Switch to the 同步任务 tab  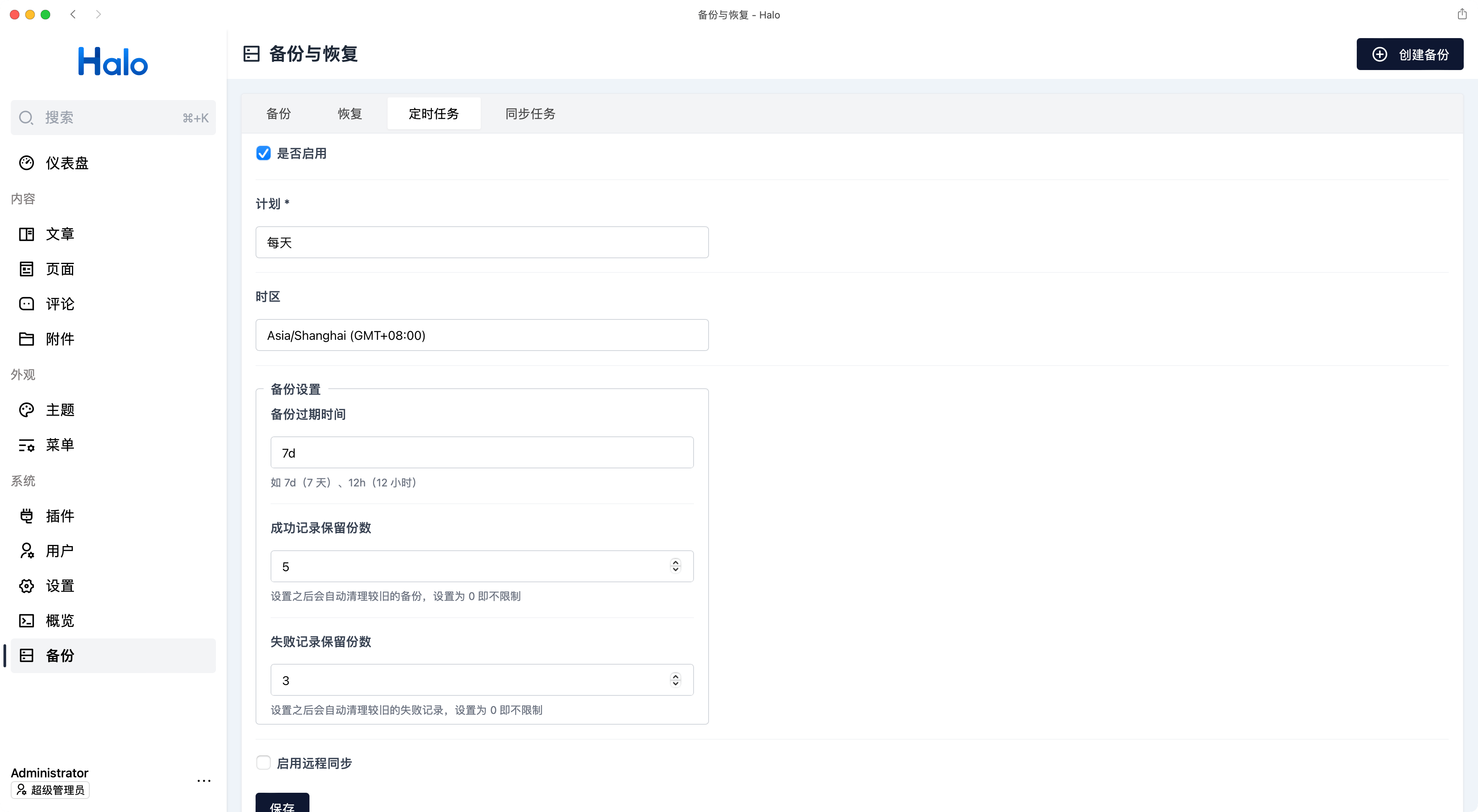point(530,114)
